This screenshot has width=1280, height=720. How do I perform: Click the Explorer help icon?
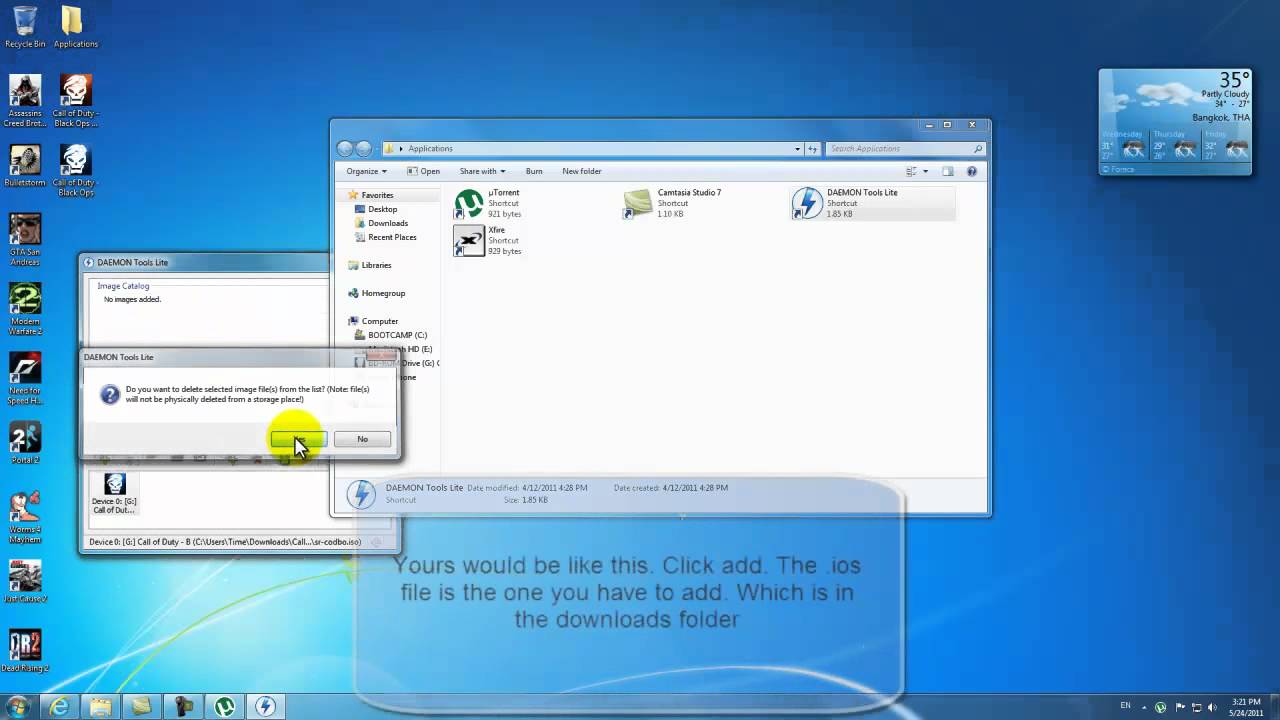[972, 171]
